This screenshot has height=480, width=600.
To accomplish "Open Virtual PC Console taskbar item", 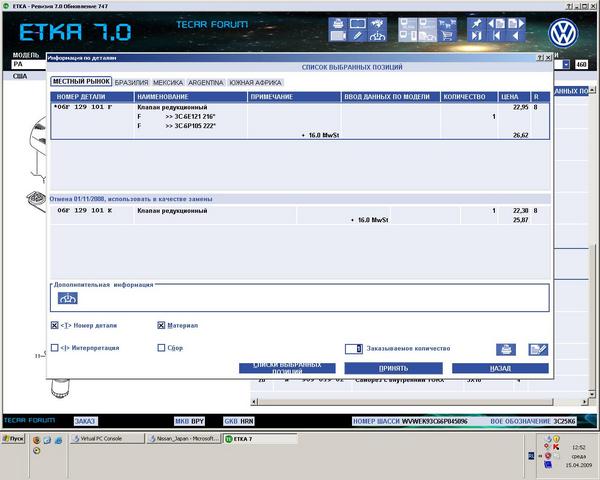I will pyautogui.click(x=107, y=439).
